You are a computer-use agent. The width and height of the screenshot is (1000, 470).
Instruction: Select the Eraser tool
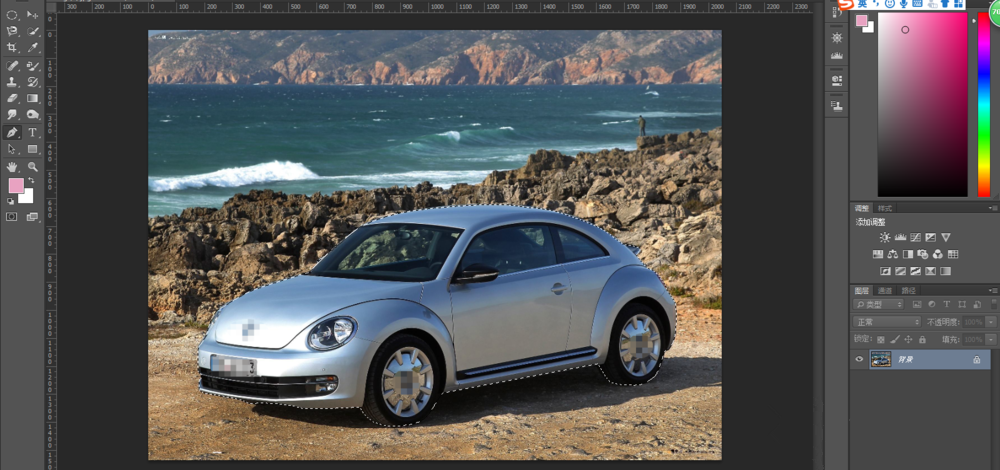(11, 99)
